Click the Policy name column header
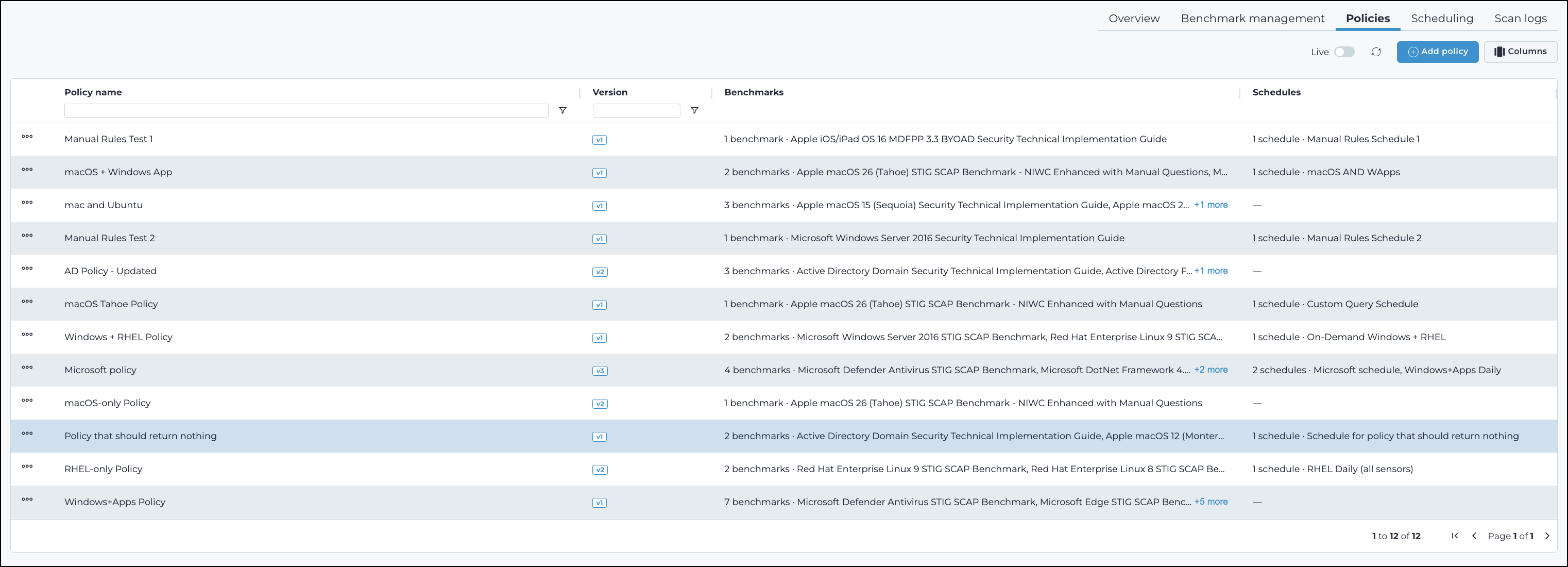The width and height of the screenshot is (1568, 567). coord(93,93)
